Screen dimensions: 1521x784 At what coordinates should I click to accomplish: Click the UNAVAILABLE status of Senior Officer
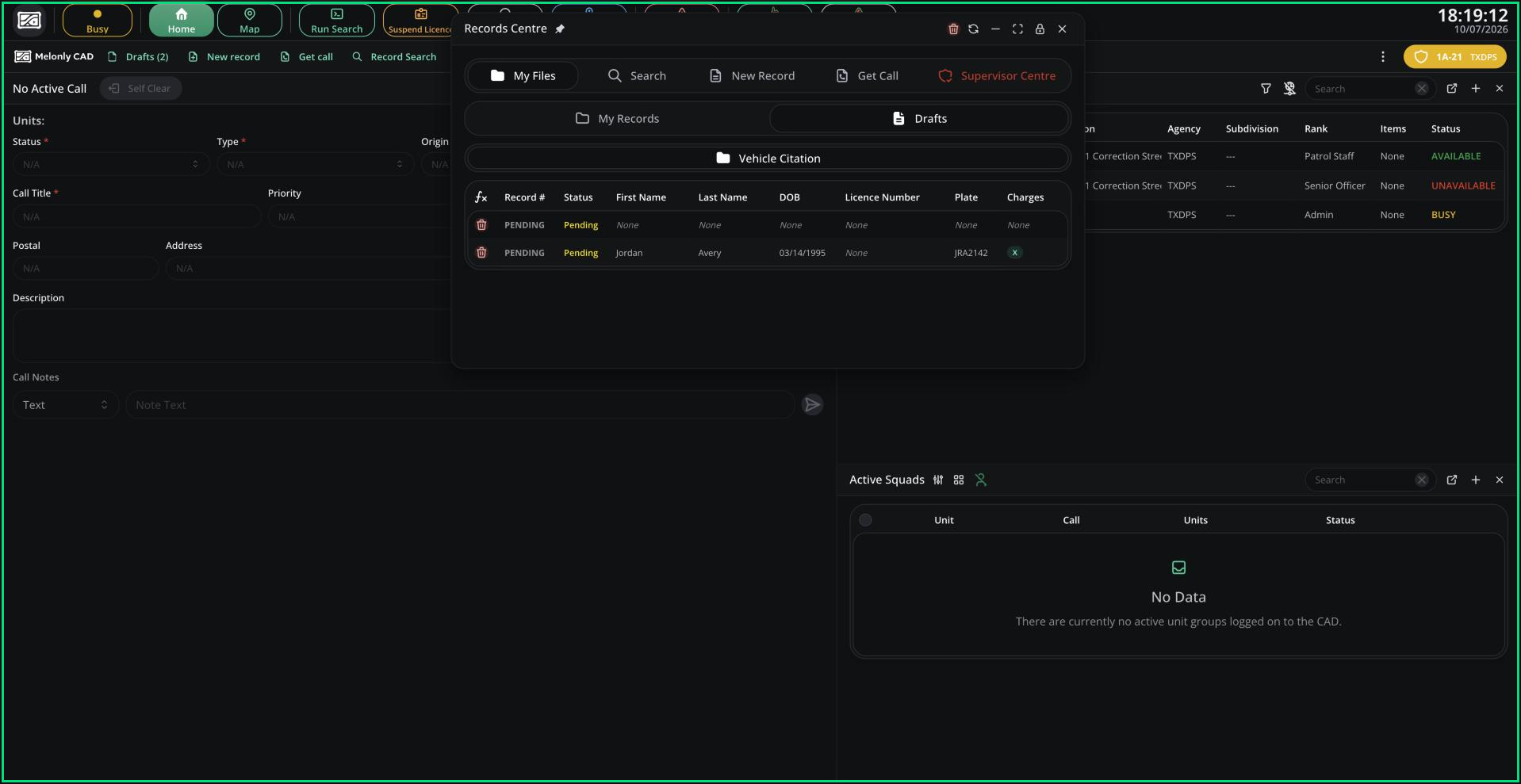1463,185
